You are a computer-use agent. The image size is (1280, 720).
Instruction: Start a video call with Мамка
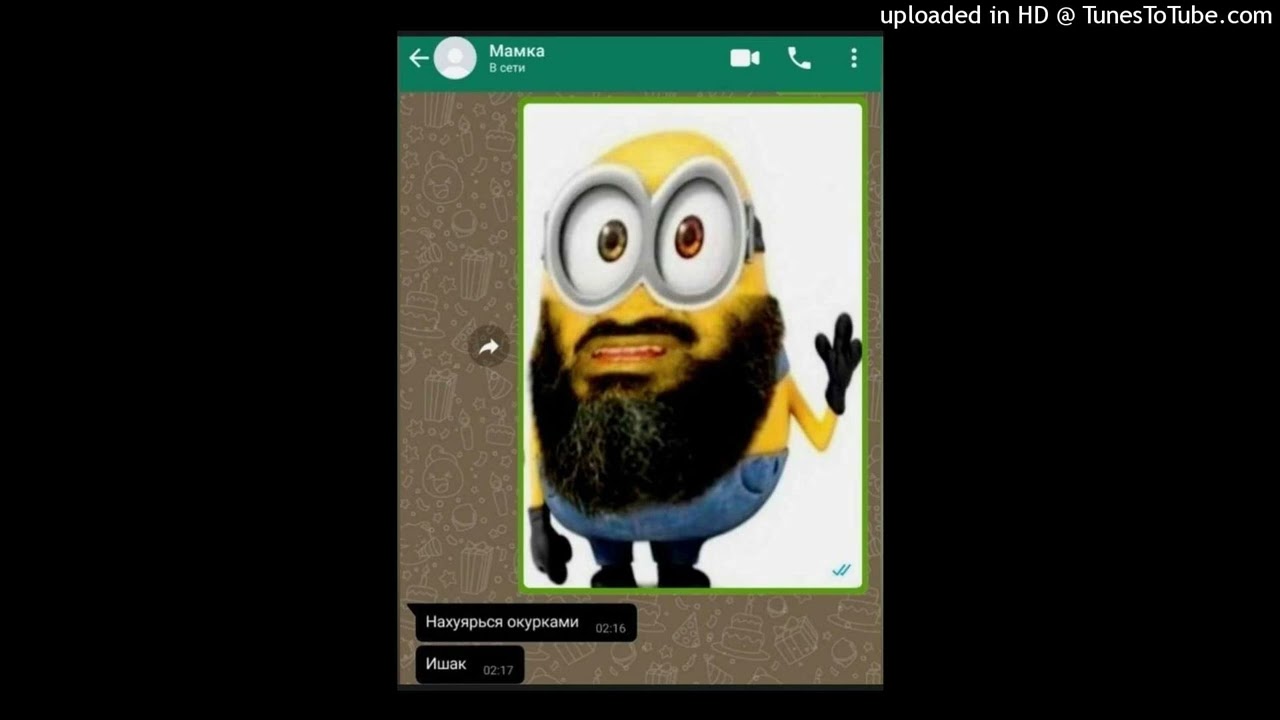[x=745, y=58]
